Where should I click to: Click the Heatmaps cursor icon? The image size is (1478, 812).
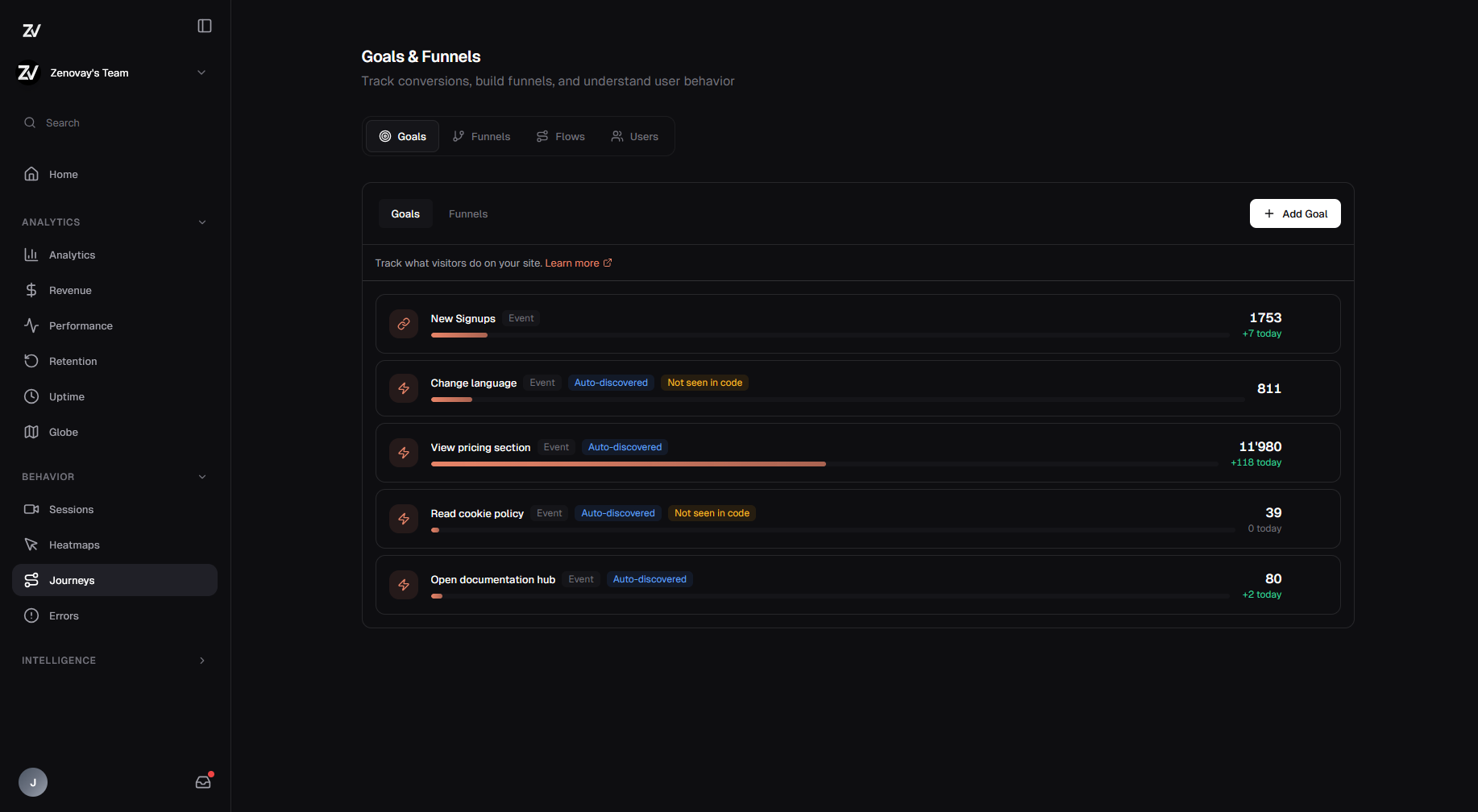pos(31,545)
